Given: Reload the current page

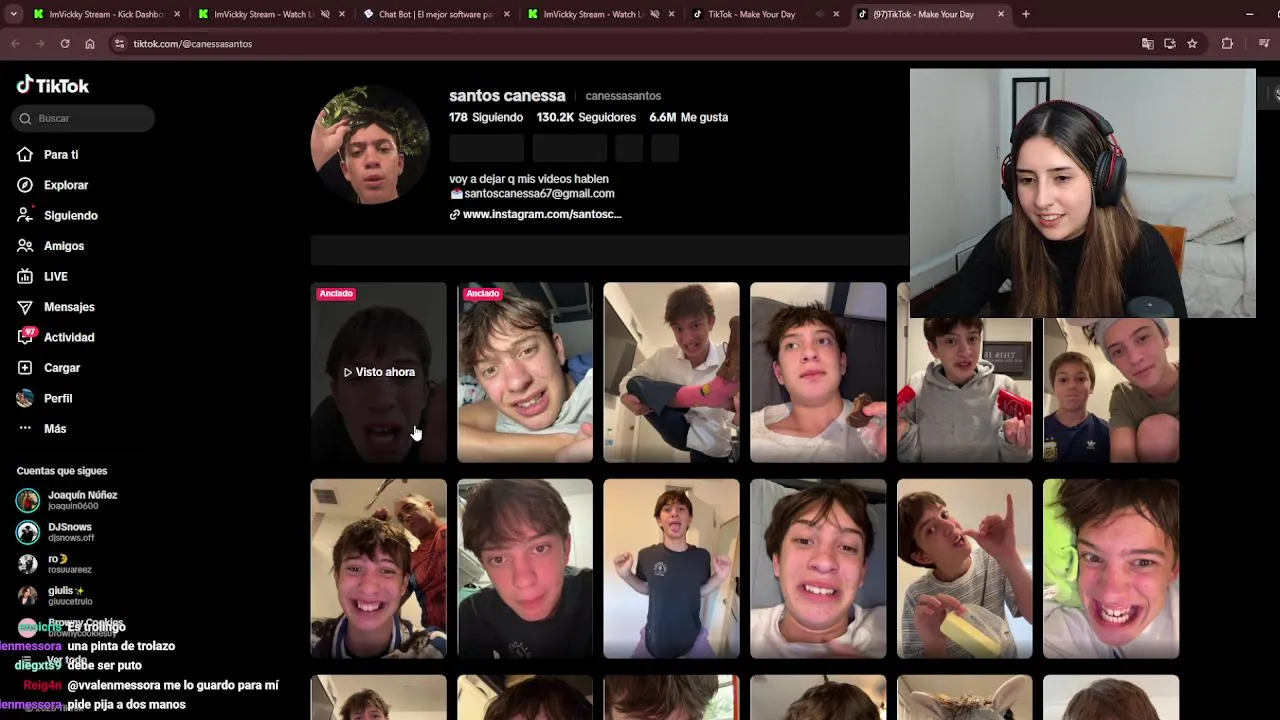Looking at the screenshot, I should (x=65, y=44).
